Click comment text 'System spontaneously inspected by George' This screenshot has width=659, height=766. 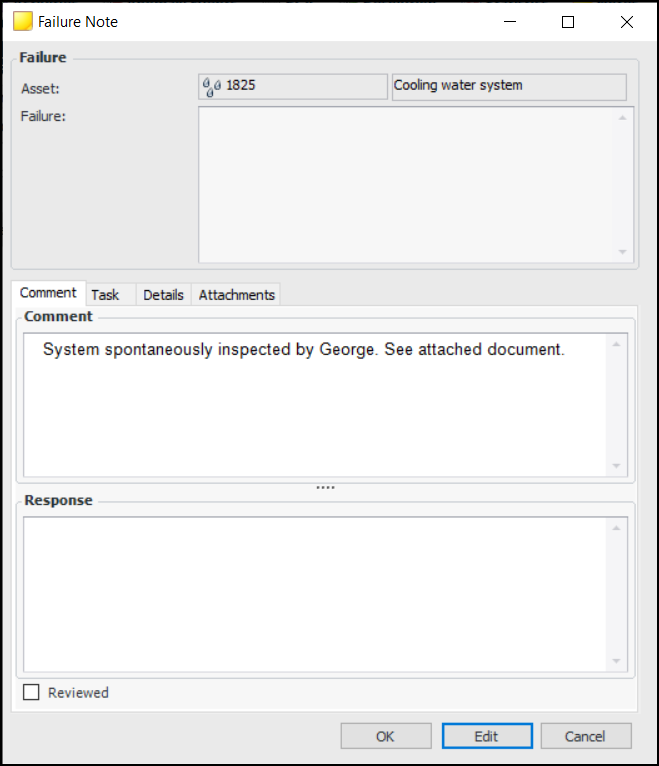tap(209, 350)
